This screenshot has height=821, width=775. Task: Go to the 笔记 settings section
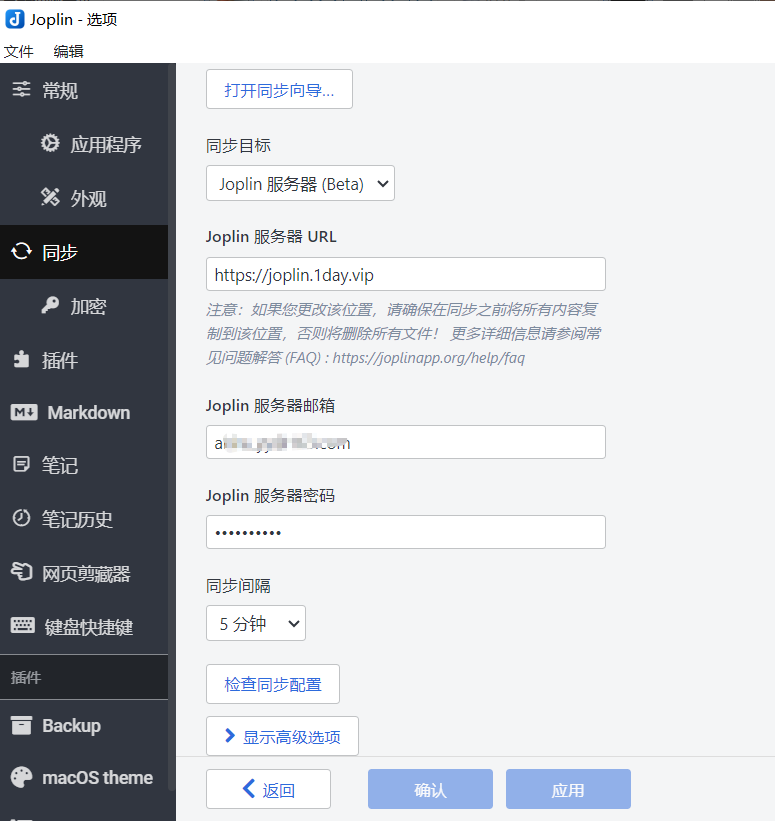[x=84, y=465]
